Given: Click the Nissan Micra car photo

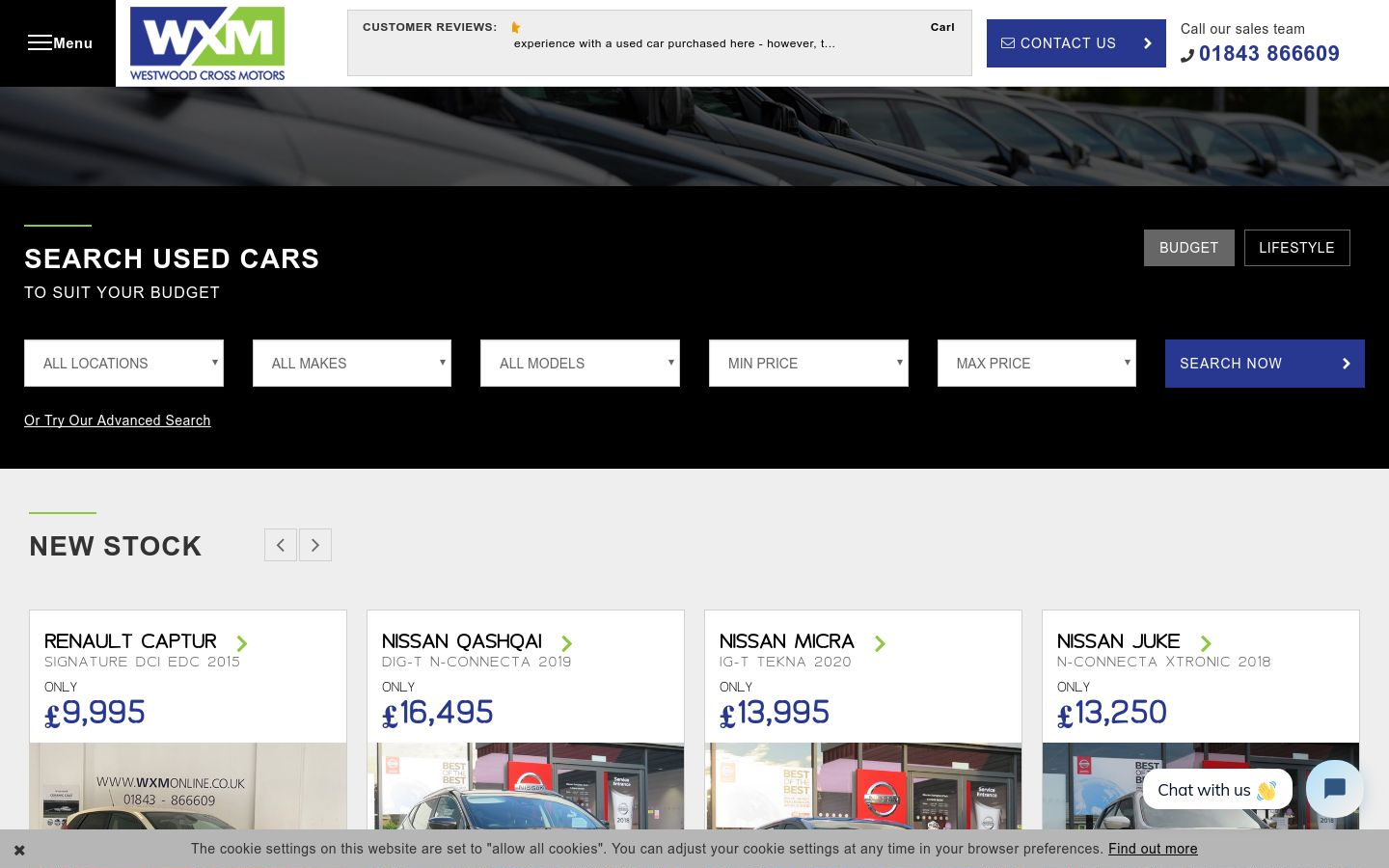Looking at the screenshot, I should click(863, 786).
